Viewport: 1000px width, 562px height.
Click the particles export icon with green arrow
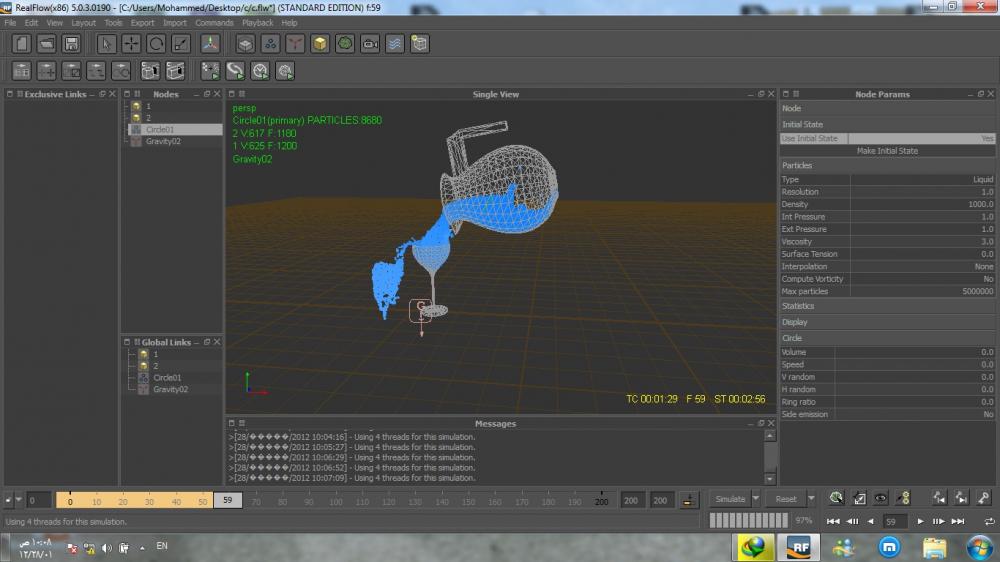[x=210, y=71]
